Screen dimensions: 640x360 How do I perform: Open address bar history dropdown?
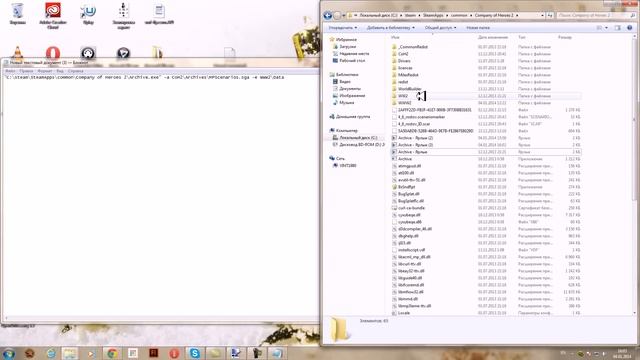coord(542,16)
